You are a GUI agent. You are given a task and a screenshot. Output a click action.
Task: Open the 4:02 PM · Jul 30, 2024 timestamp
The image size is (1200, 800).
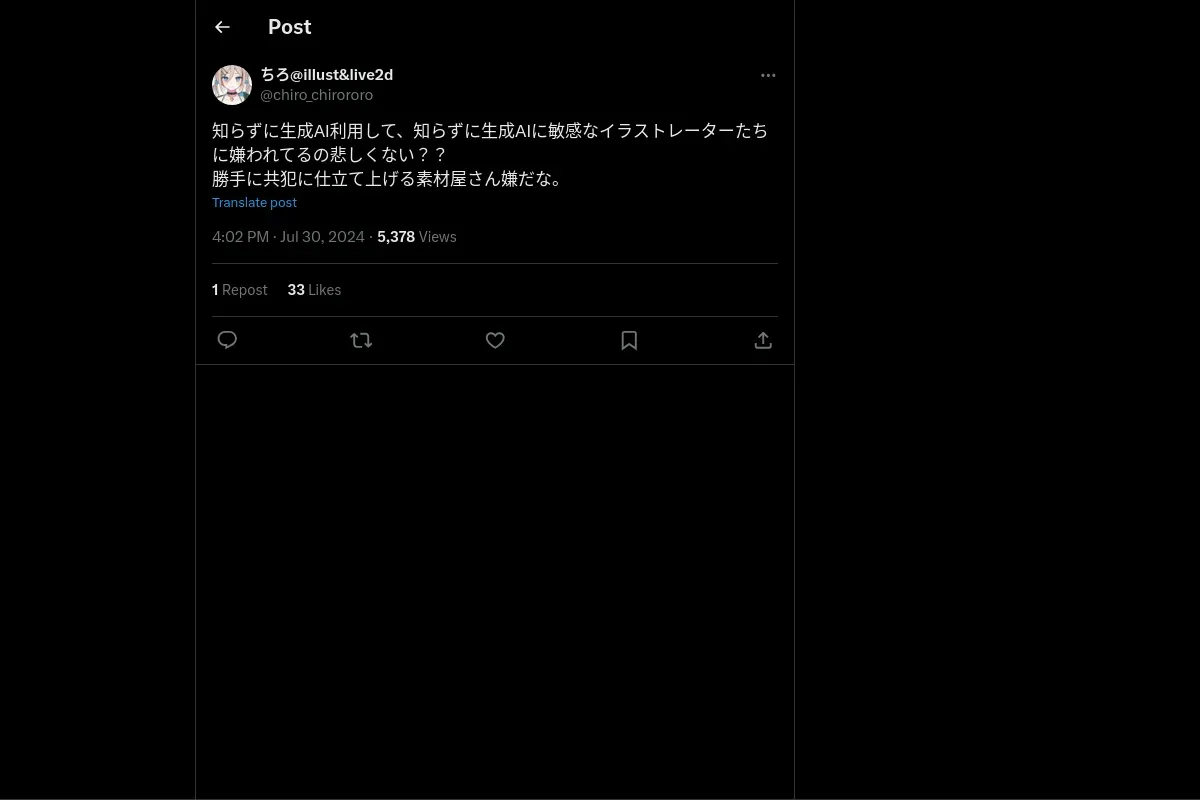(288, 237)
